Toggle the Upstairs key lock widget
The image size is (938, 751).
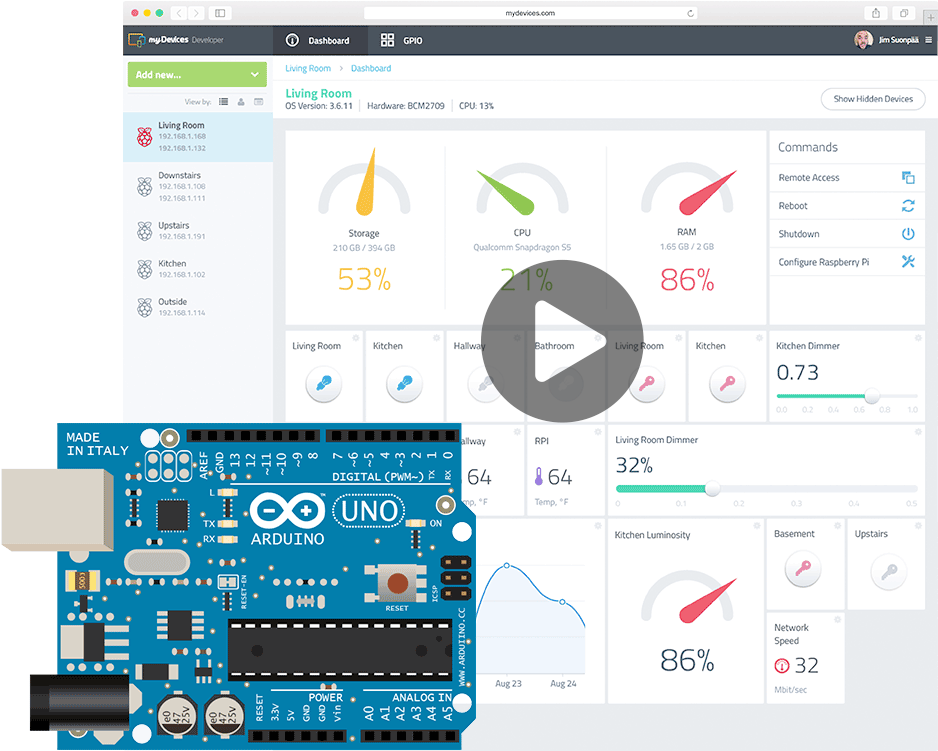point(889,571)
